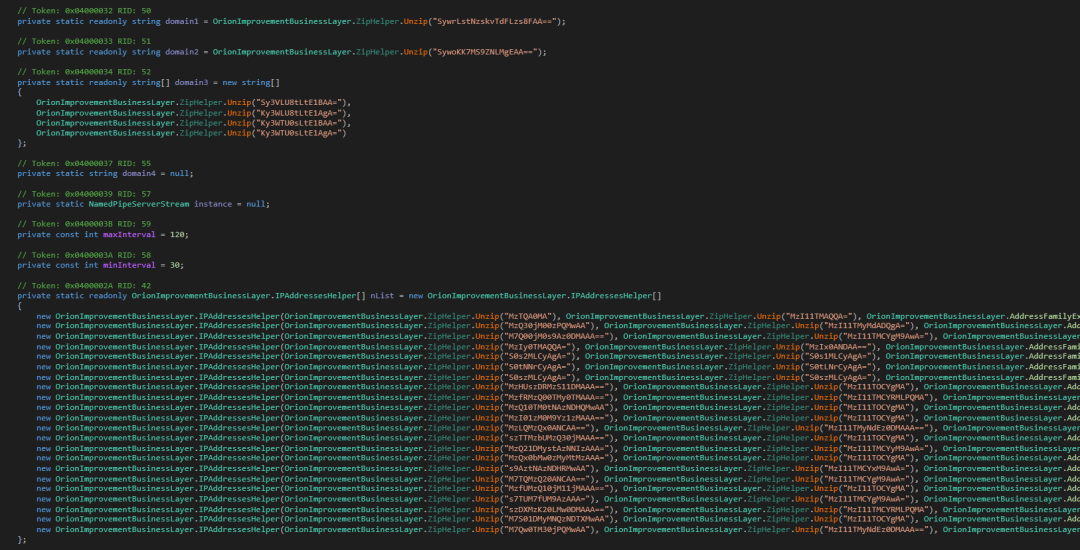Image resolution: width=1080 pixels, height=550 pixels.
Task: Click the comment 'Token: 0x04000032 RID: 50'
Action: [x=84, y=11]
